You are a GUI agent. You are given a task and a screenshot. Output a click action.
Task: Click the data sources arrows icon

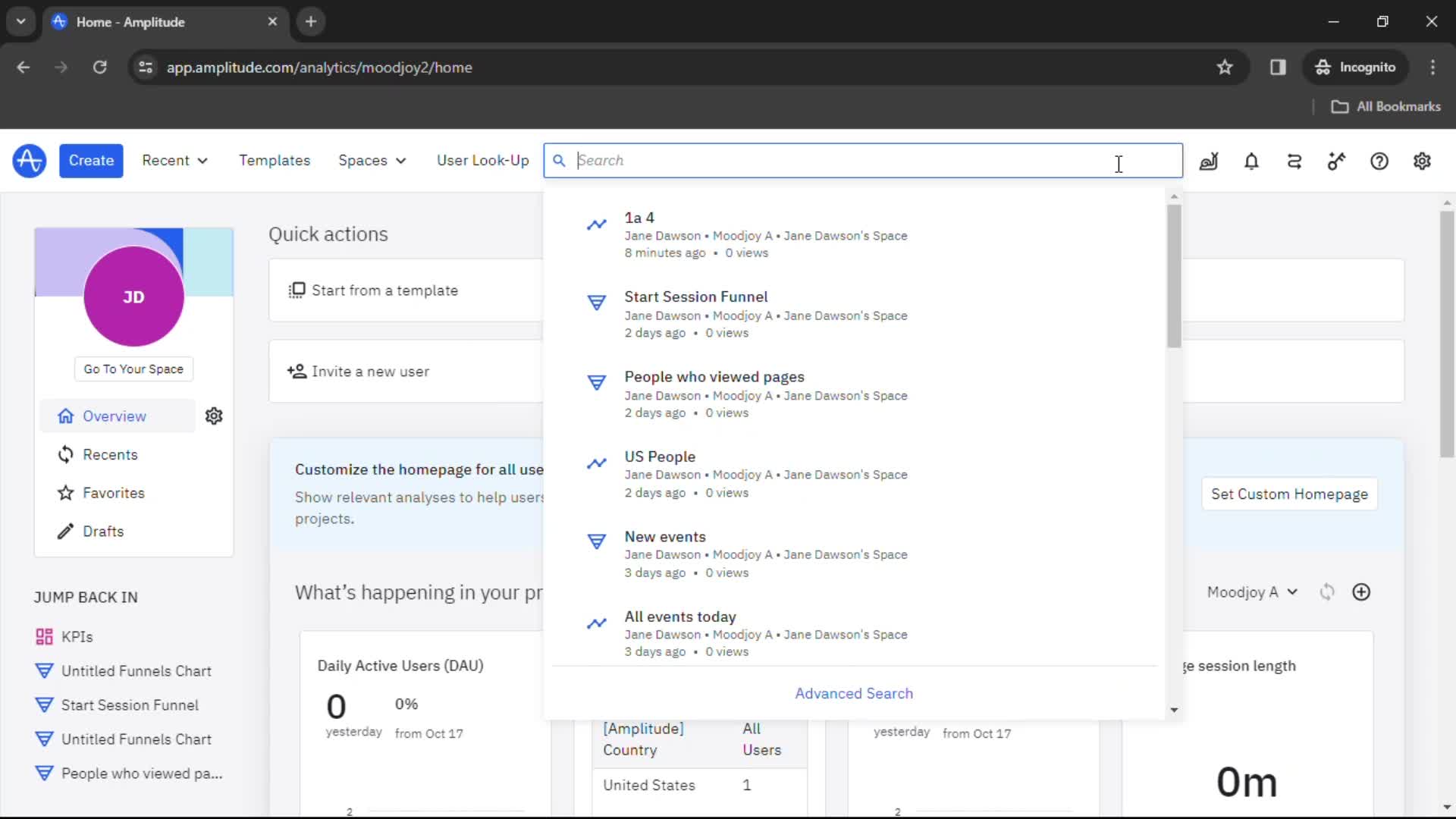(x=1294, y=161)
